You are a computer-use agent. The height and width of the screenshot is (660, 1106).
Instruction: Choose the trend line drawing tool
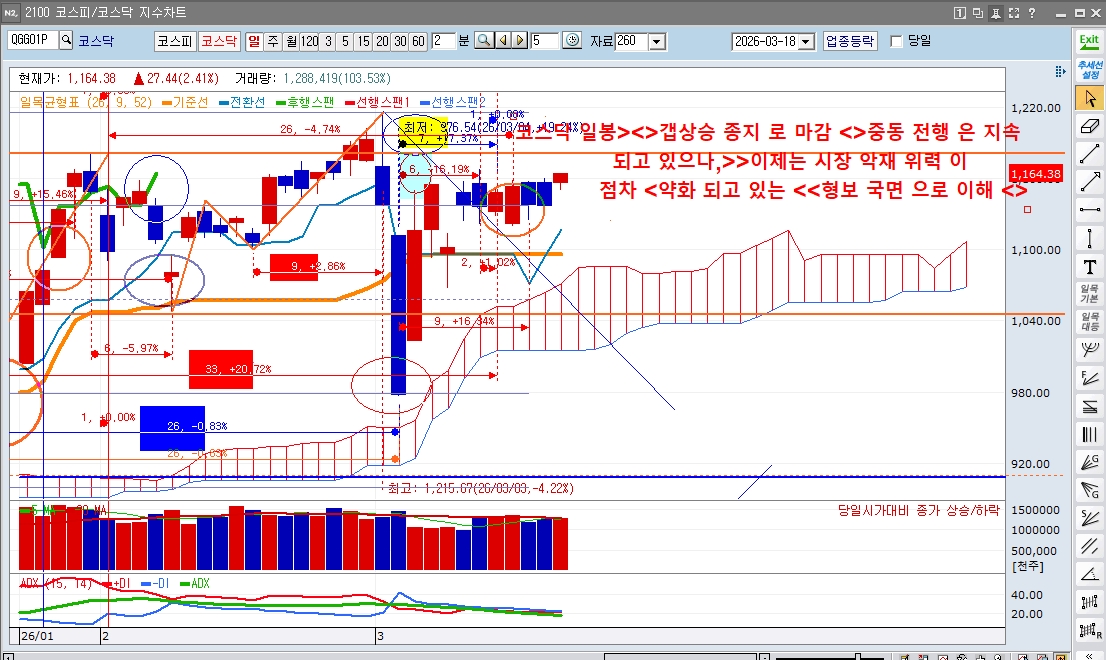coord(1089,154)
